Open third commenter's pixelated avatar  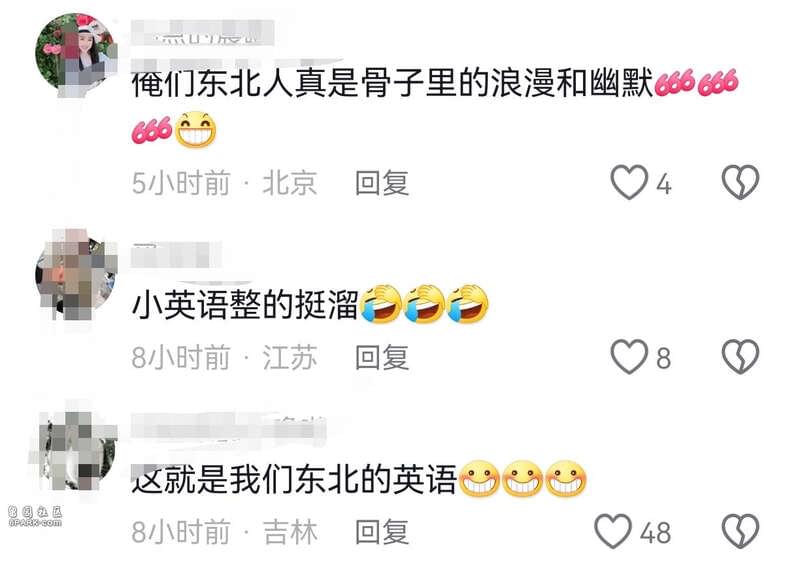coord(77,450)
